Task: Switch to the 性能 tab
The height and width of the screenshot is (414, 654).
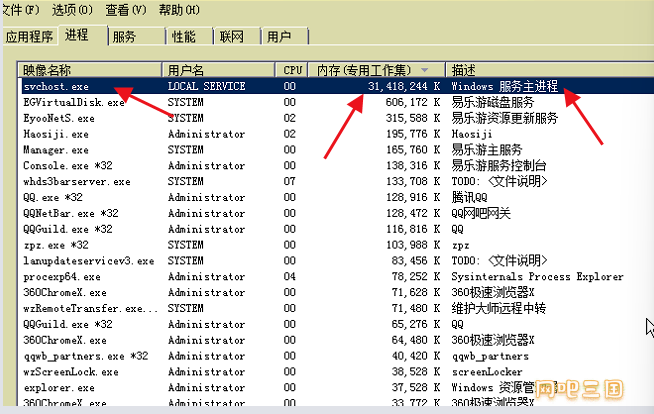Action: pyautogui.click(x=190, y=37)
